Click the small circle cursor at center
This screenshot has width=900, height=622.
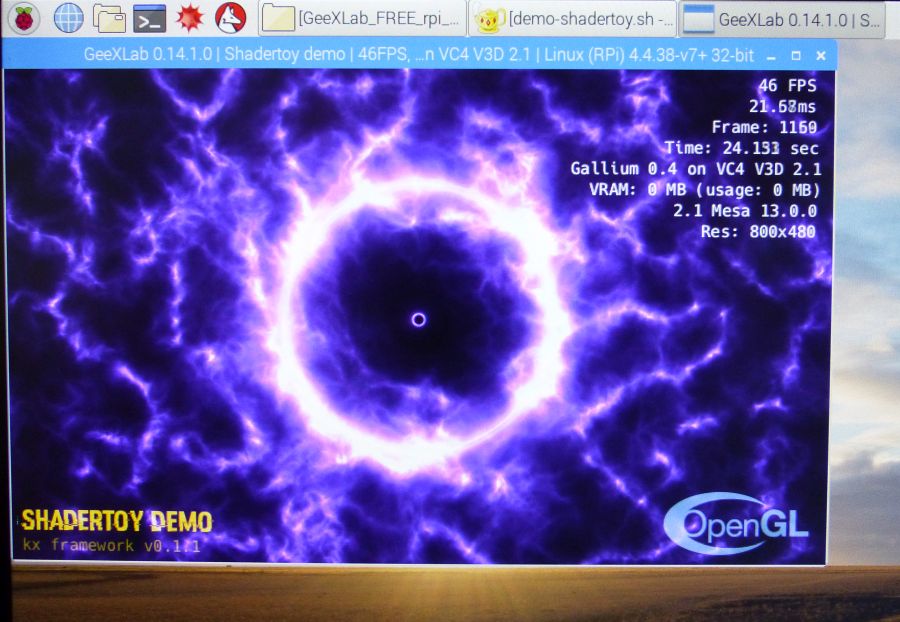(419, 320)
